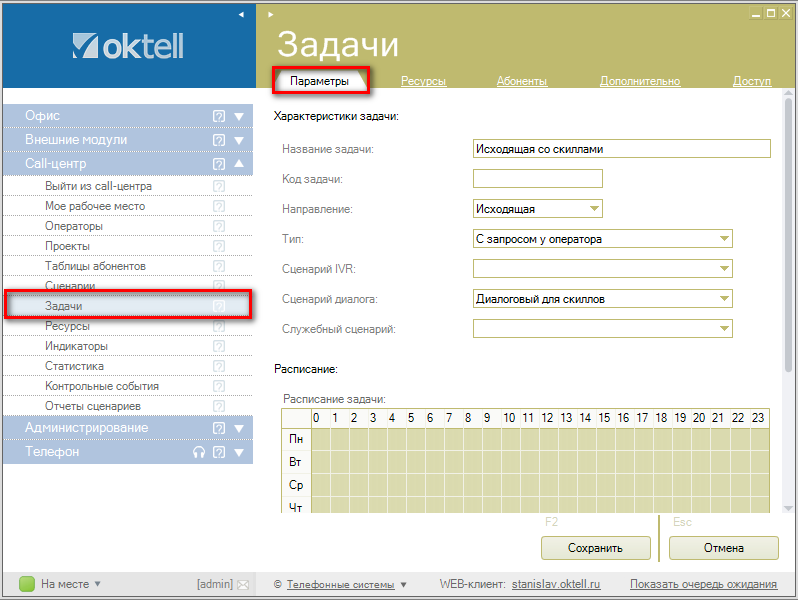Open the Тип dropdown list

tap(724, 239)
